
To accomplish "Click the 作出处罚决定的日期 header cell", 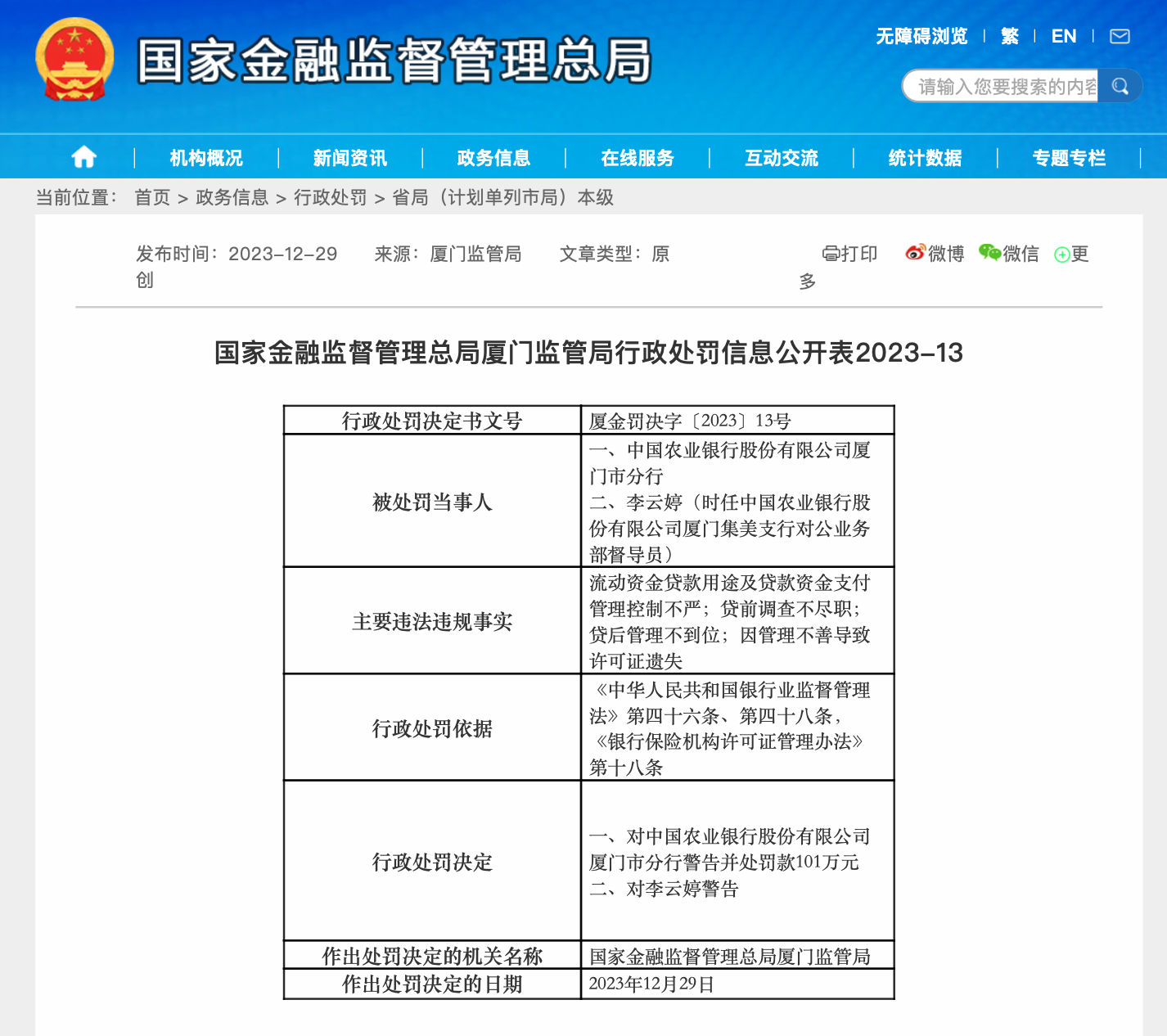I will click(432, 984).
